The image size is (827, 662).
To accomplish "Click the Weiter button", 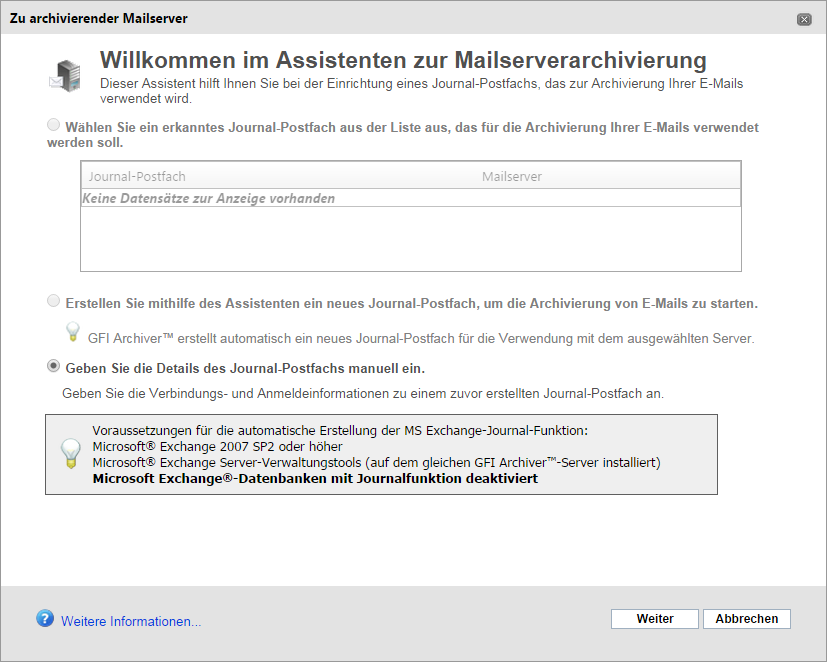I will pyautogui.click(x=655, y=619).
